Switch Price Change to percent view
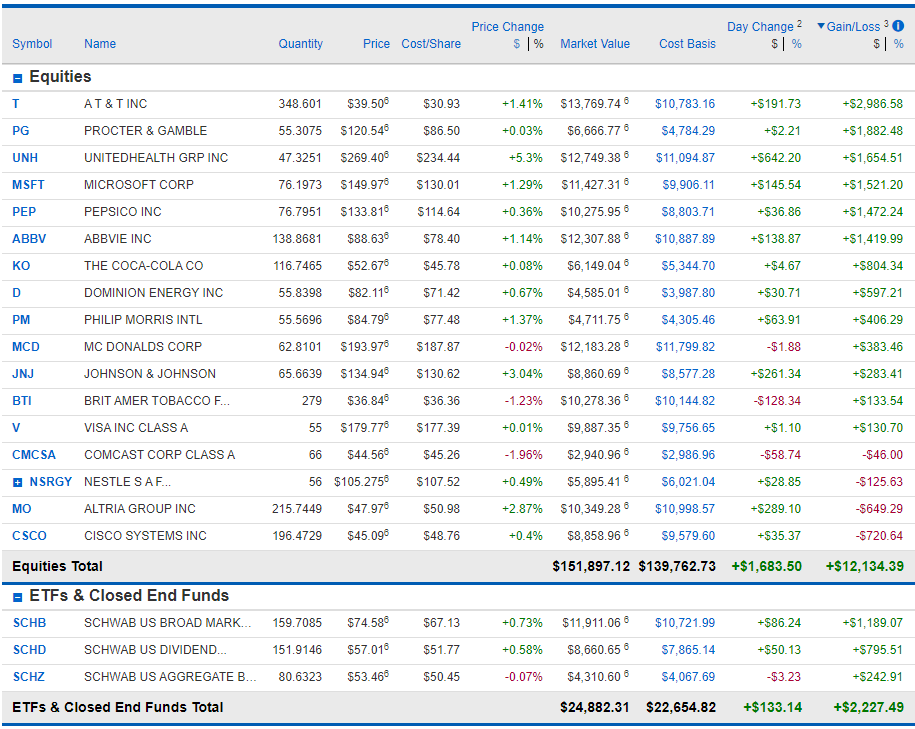The width and height of the screenshot is (915, 729). click(538, 44)
